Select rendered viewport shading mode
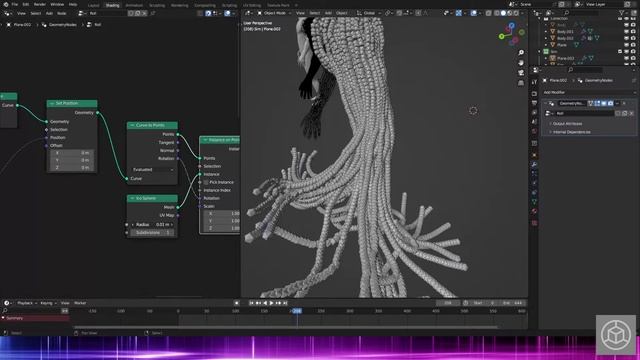The height and width of the screenshot is (360, 640). tap(516, 13)
